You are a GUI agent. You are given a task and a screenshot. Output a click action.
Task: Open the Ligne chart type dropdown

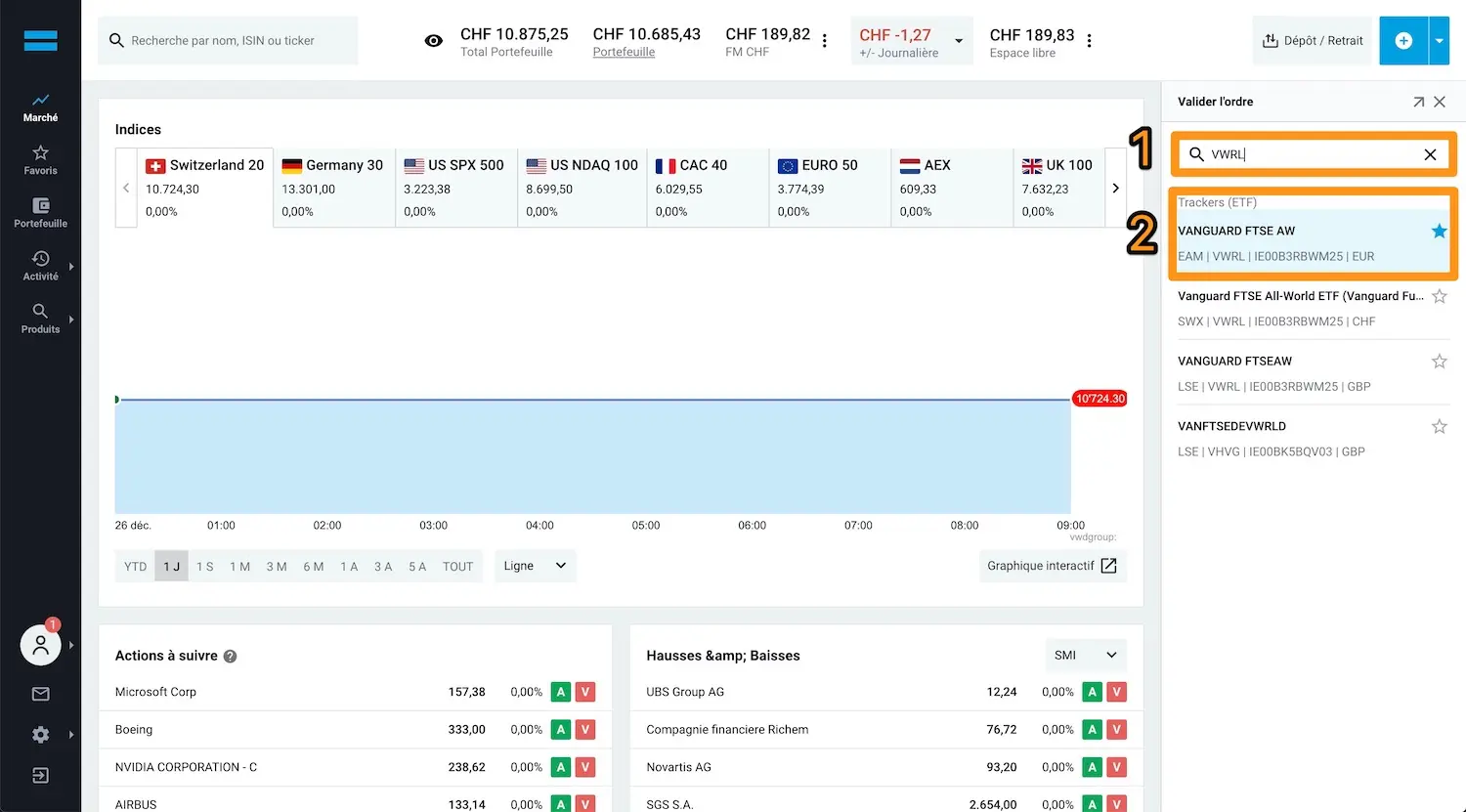535,566
